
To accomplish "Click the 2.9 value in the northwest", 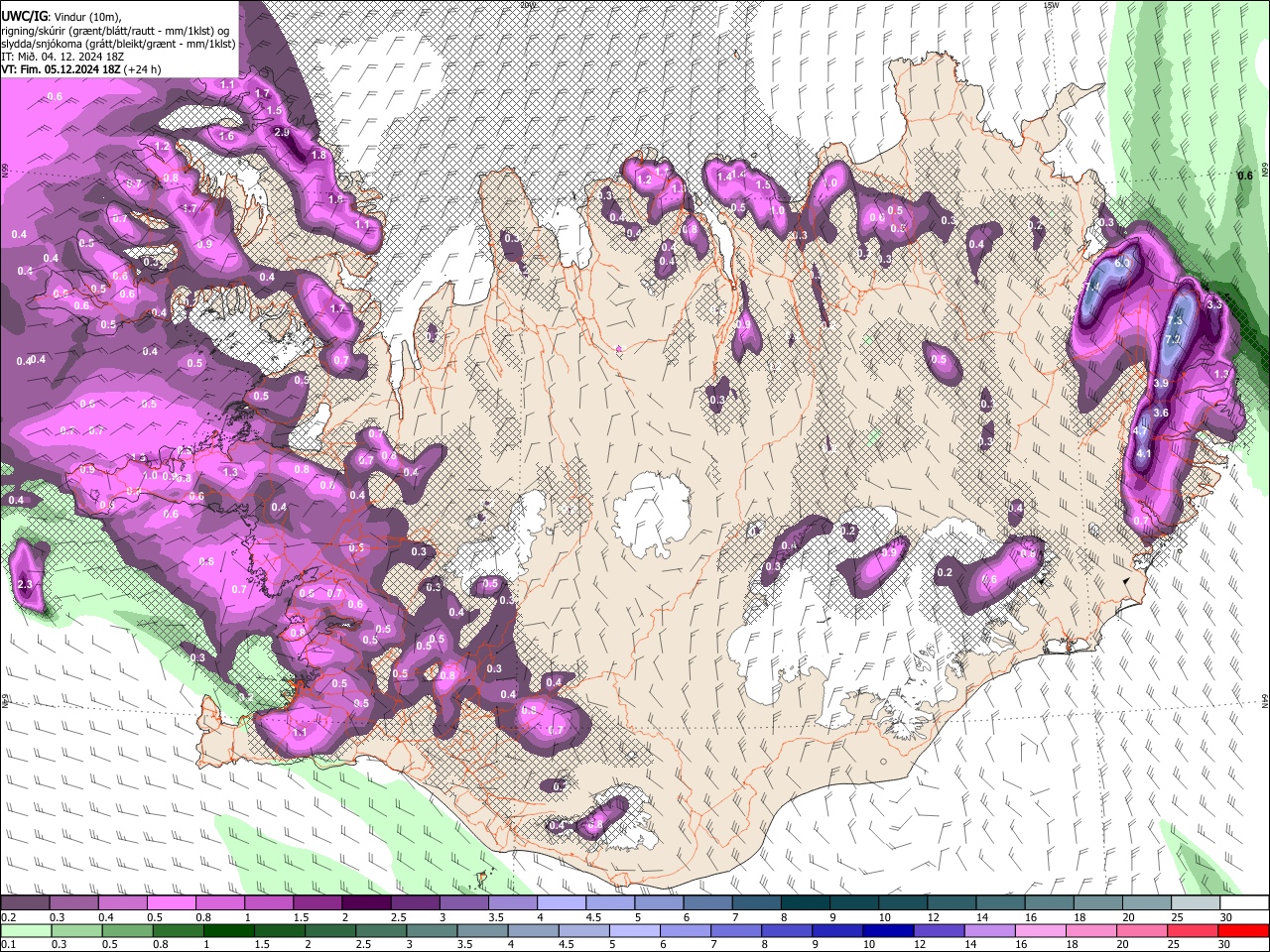I will [x=282, y=132].
